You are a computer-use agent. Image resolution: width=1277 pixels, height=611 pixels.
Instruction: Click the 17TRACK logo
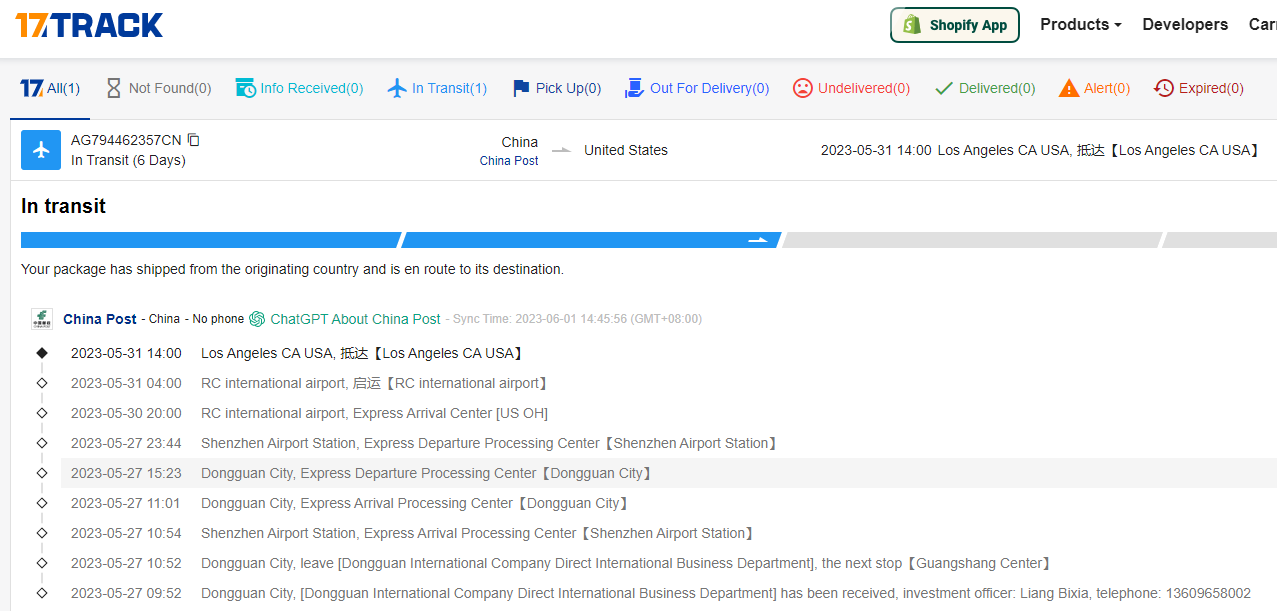pyautogui.click(x=89, y=25)
